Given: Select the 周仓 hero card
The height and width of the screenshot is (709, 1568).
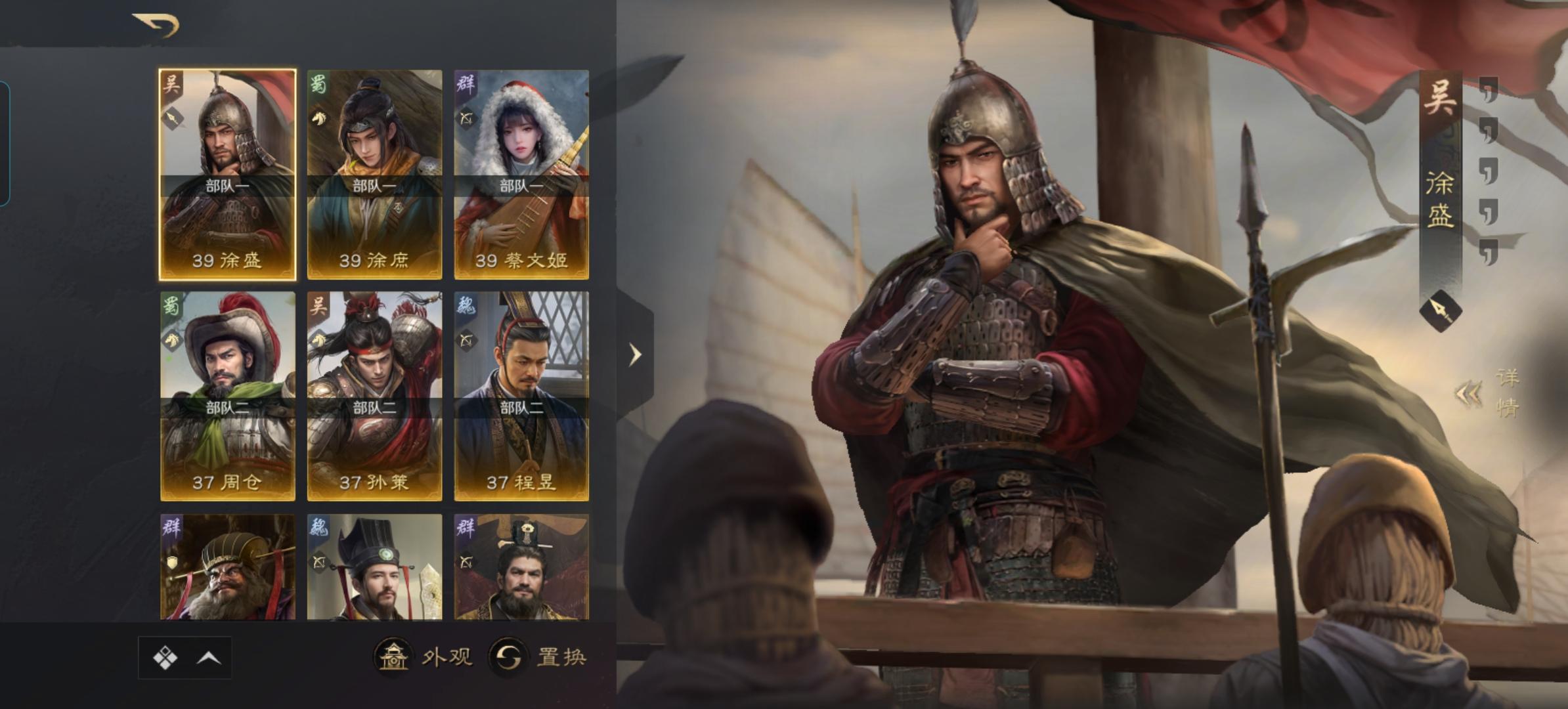Looking at the screenshot, I should coord(227,397).
